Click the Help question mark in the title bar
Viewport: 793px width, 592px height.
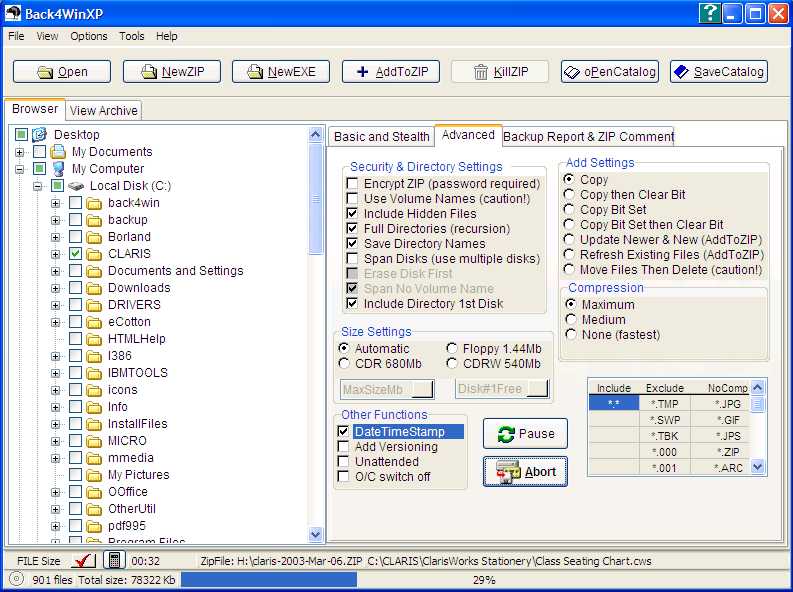tap(710, 13)
